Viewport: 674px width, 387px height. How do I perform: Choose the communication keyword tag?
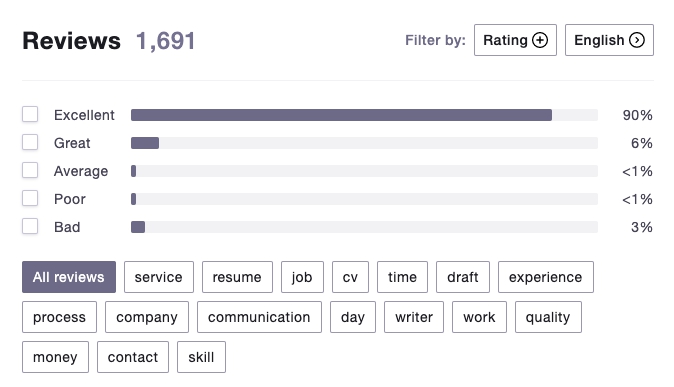pyautogui.click(x=259, y=317)
